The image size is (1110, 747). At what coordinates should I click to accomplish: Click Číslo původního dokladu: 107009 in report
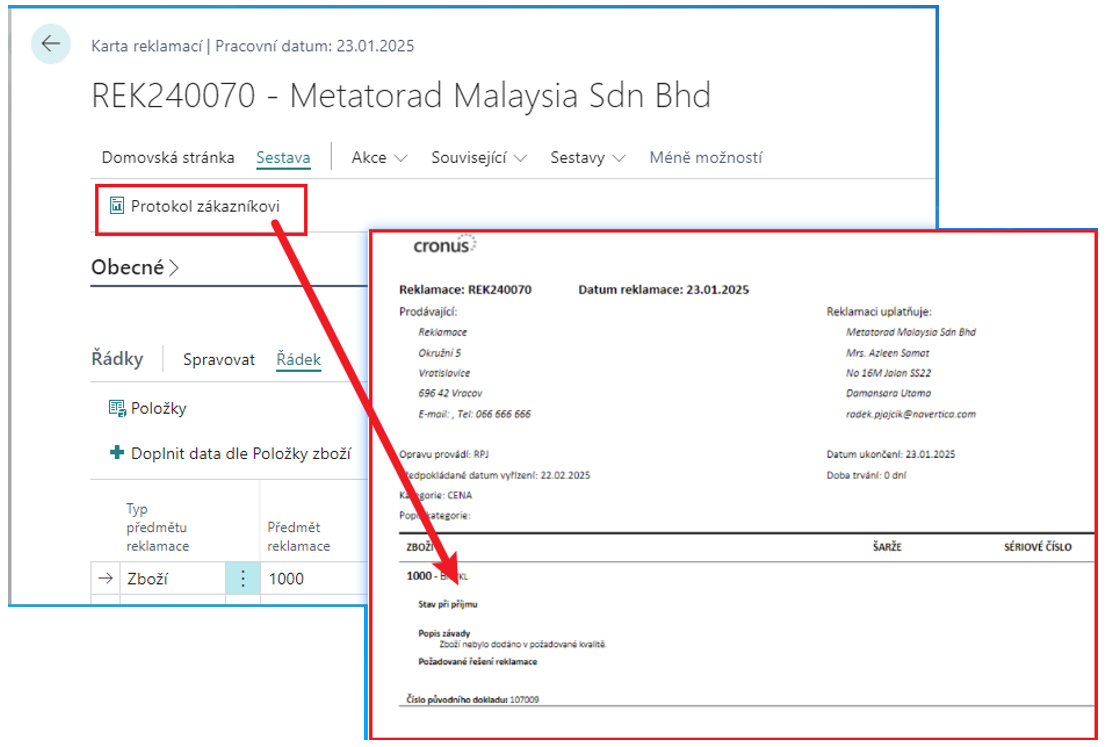pyautogui.click(x=472, y=700)
